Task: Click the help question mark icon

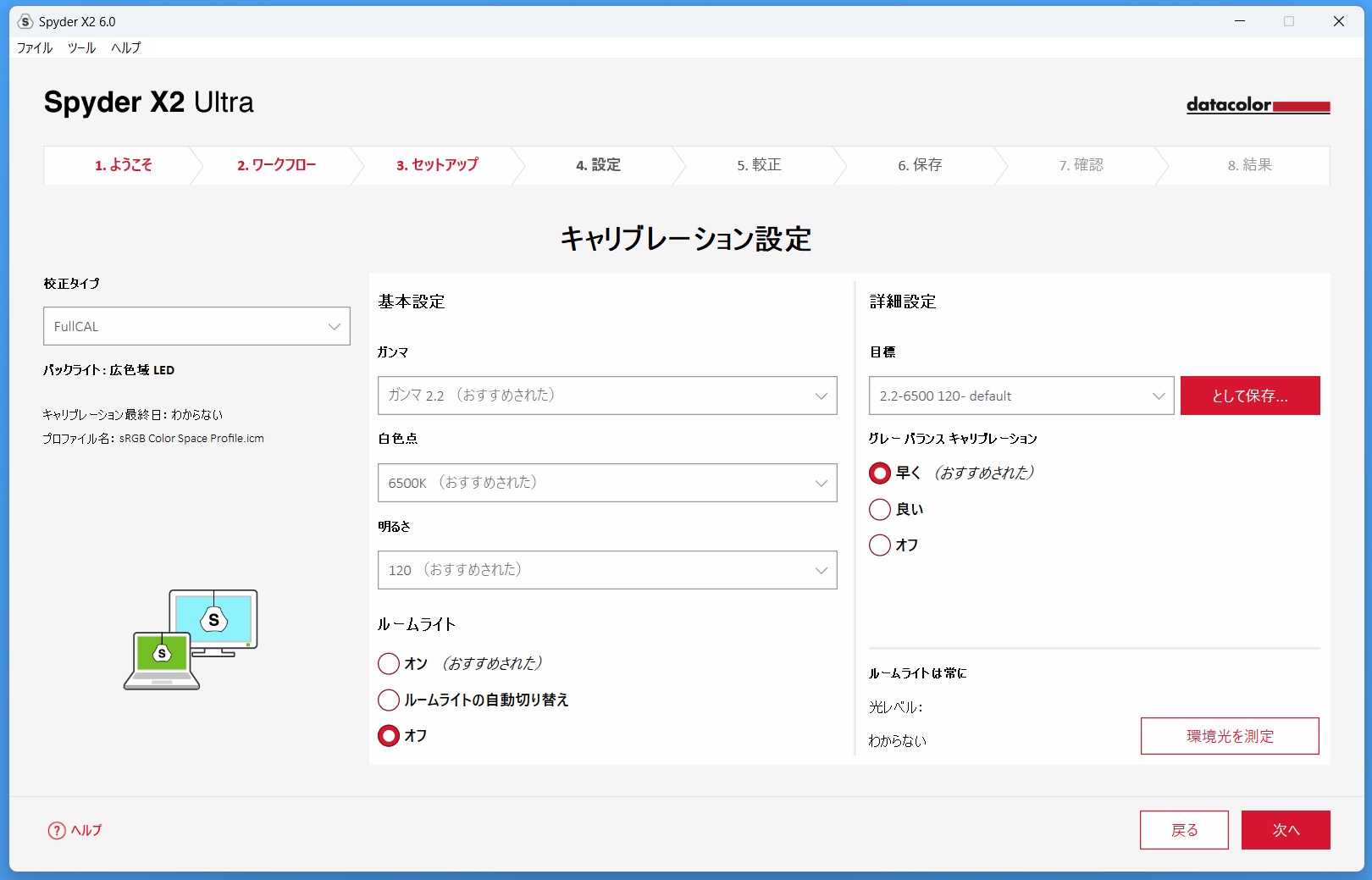Action: [57, 831]
